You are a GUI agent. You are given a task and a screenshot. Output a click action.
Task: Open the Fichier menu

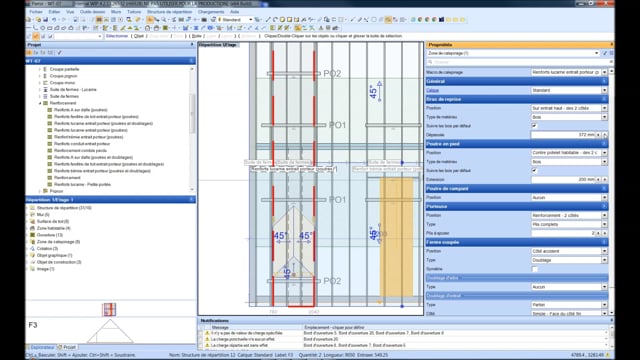[36, 12]
